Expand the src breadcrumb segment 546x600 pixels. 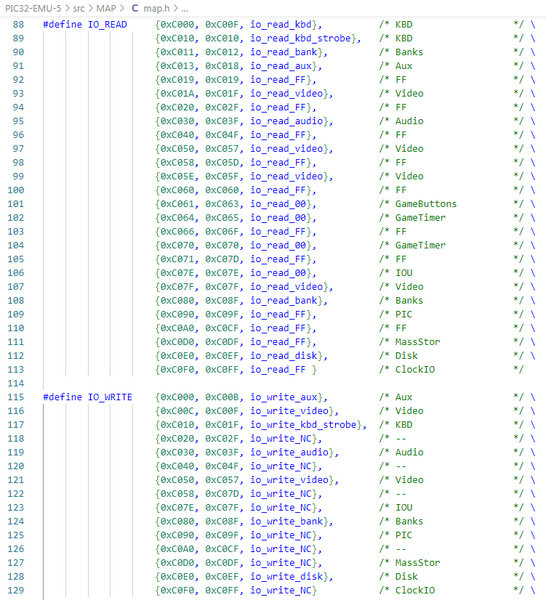click(79, 8)
